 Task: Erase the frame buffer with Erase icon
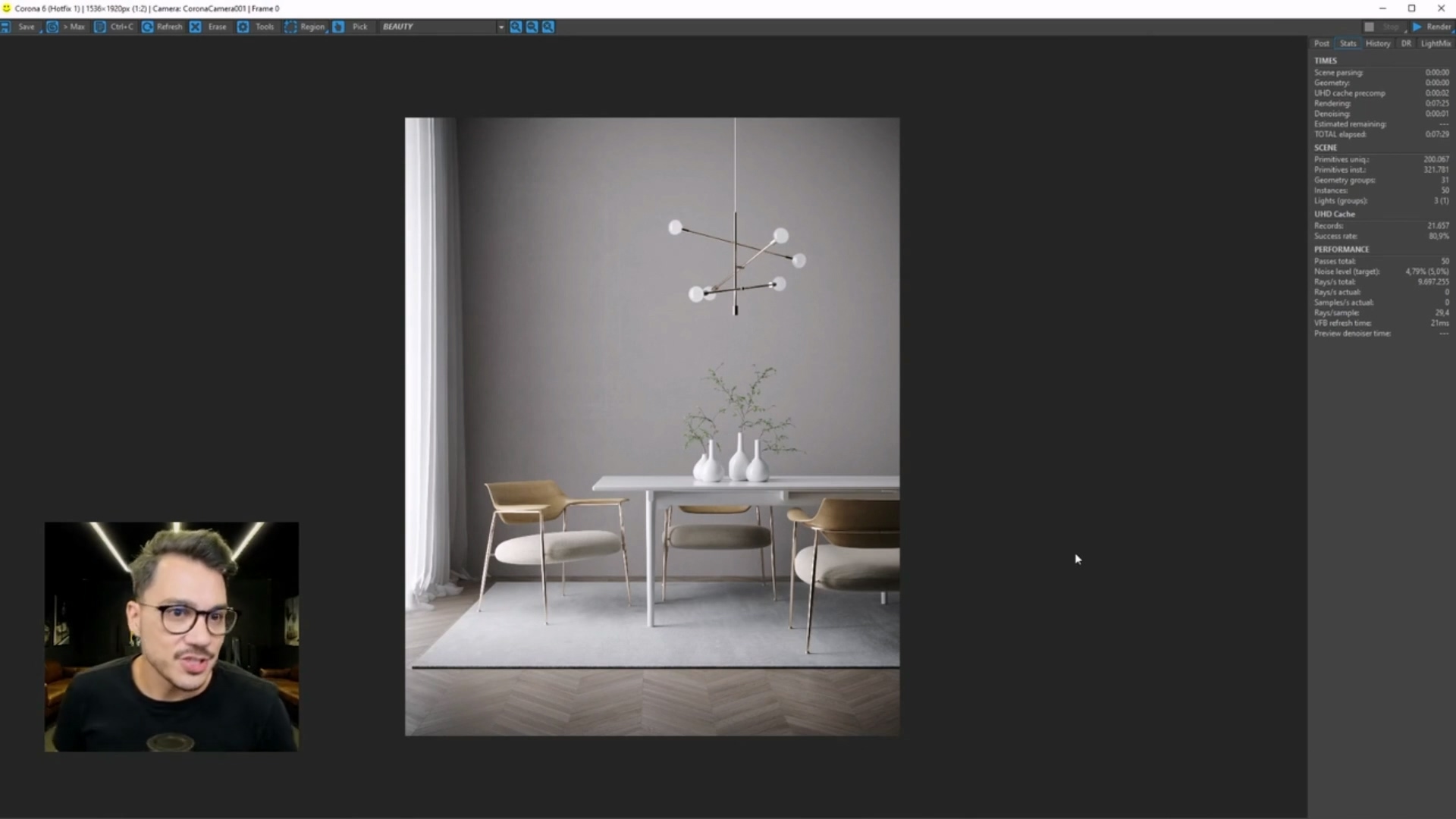196,27
